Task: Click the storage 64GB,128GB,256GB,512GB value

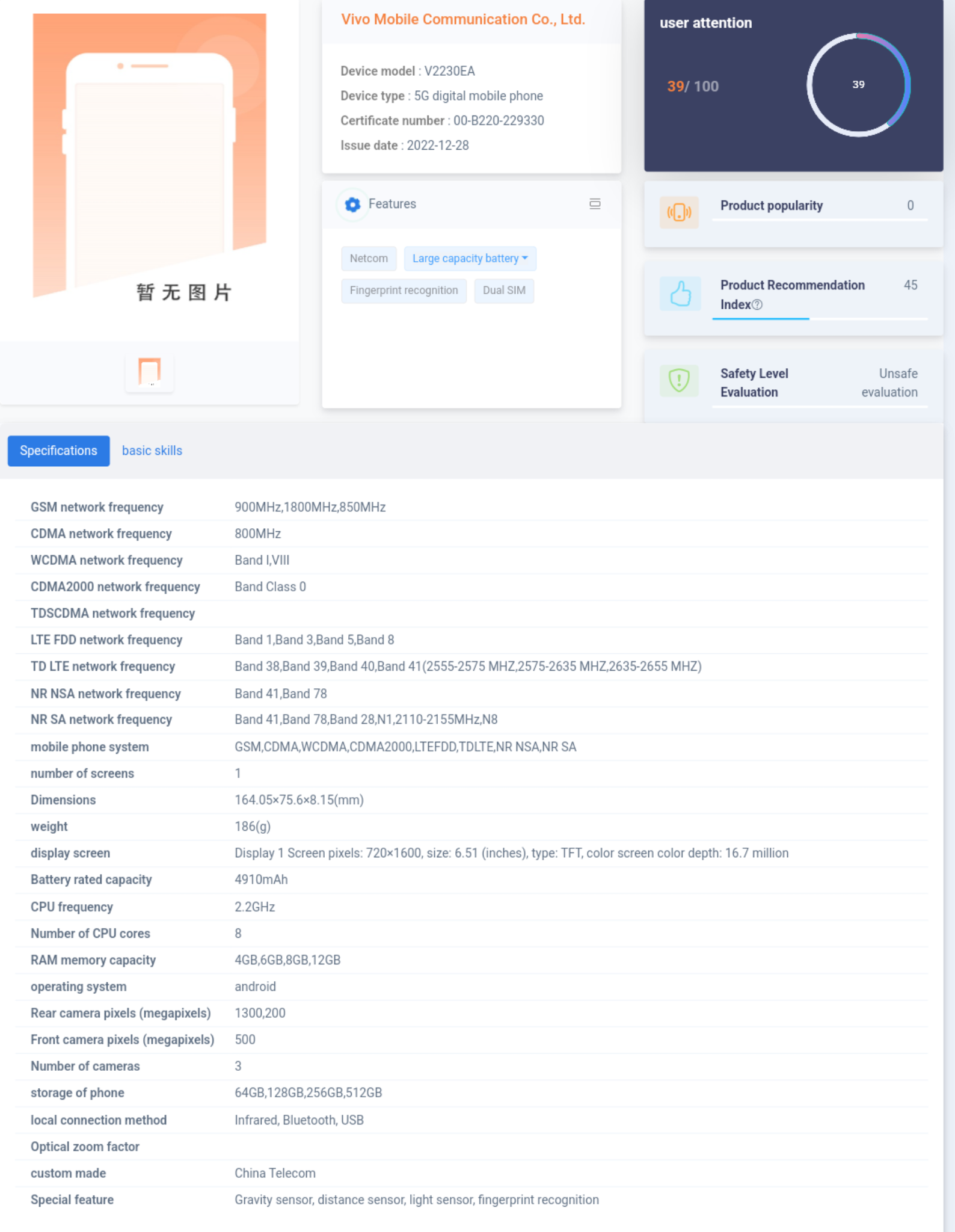Action: pyautogui.click(x=309, y=1092)
